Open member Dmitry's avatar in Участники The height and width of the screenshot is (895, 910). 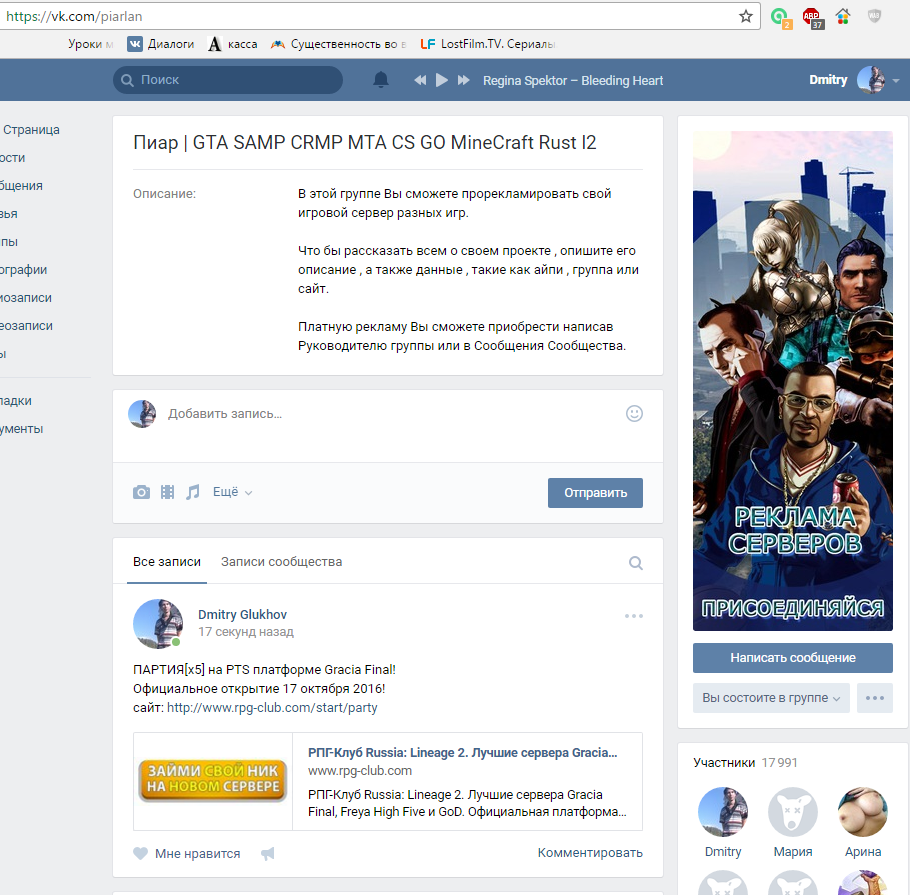point(723,811)
